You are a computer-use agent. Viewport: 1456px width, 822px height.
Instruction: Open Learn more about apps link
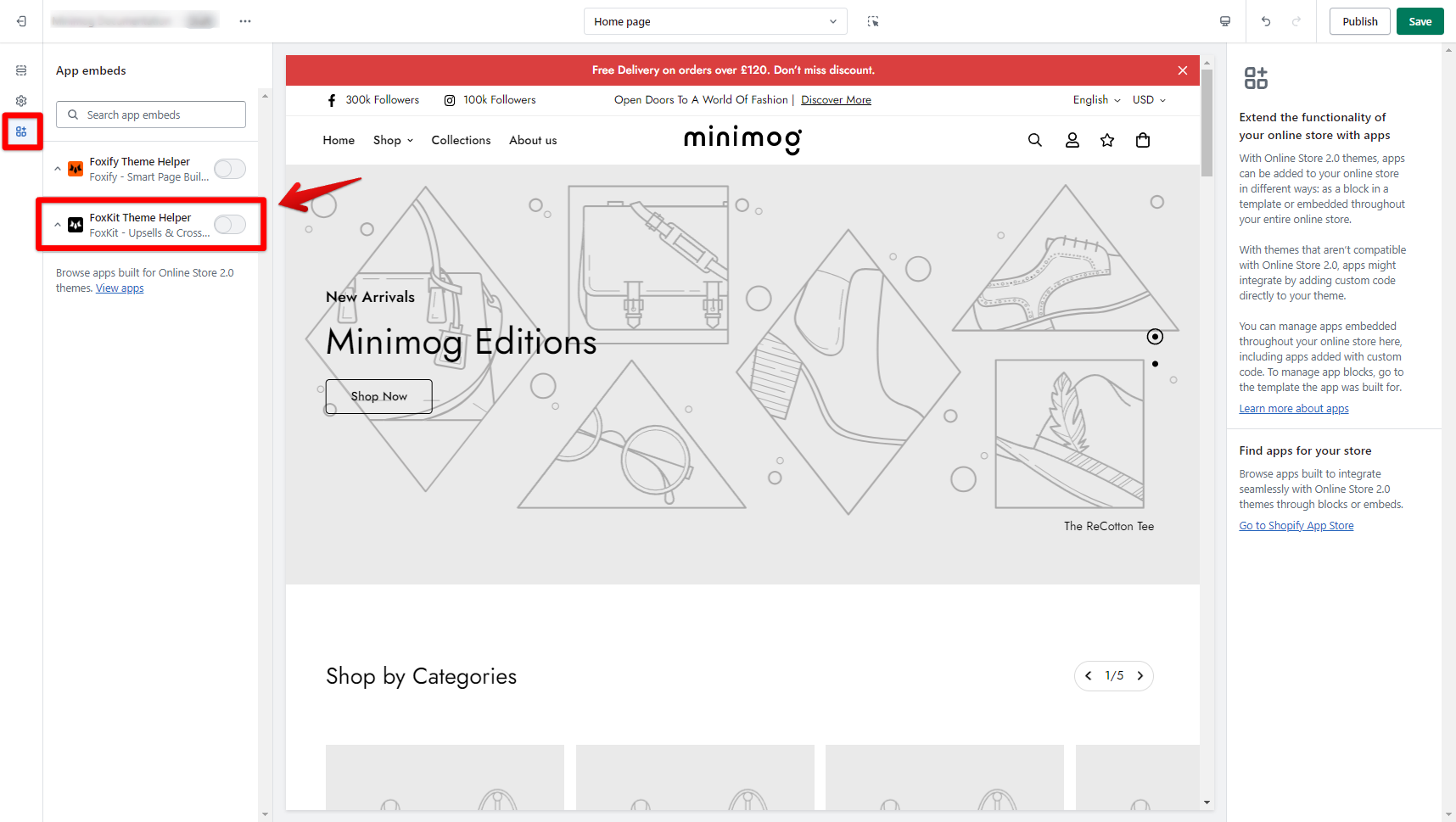(x=1293, y=409)
